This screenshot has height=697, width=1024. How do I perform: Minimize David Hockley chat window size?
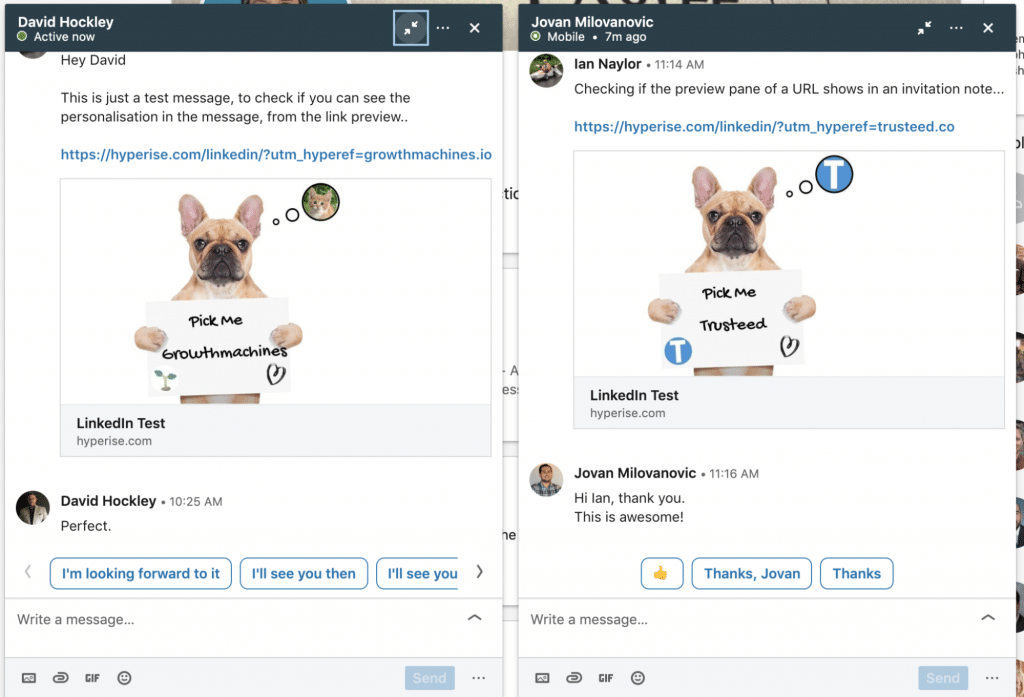point(411,28)
